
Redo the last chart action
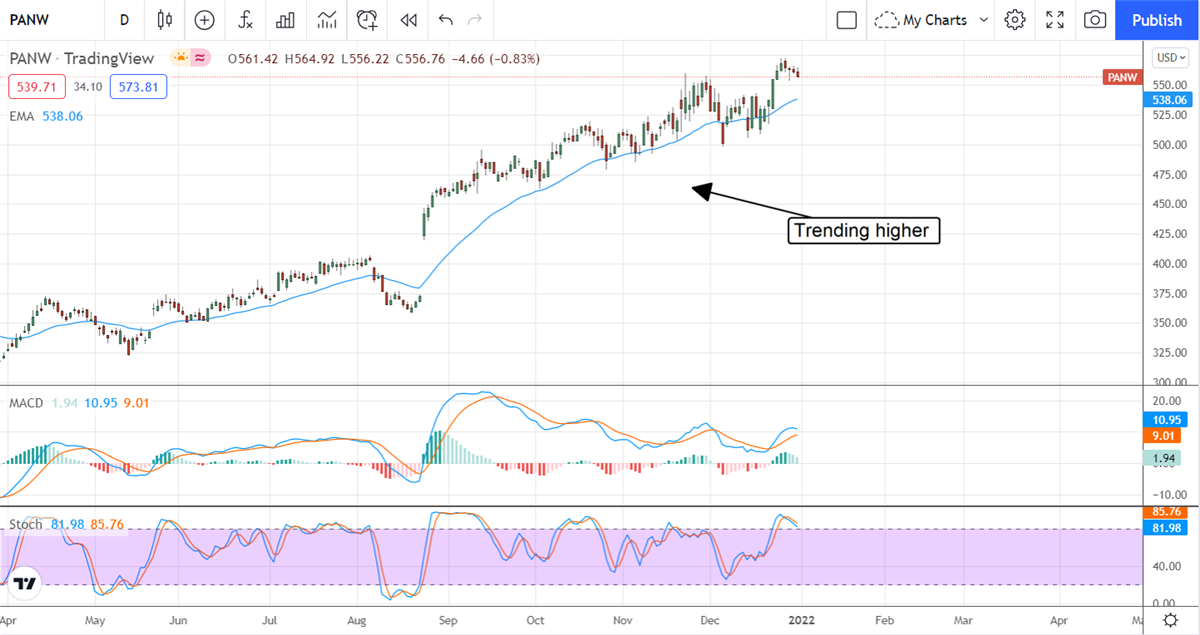coord(475,20)
